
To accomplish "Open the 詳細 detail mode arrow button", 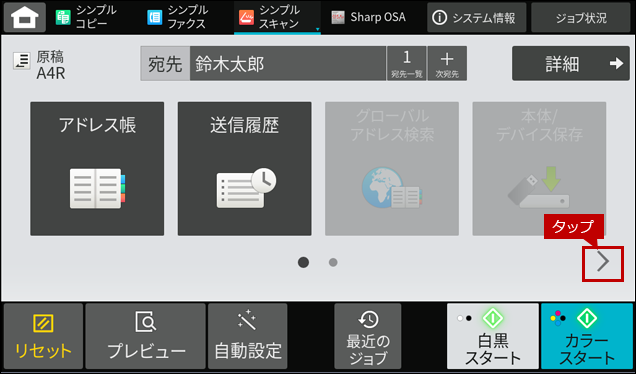I will tap(571, 63).
